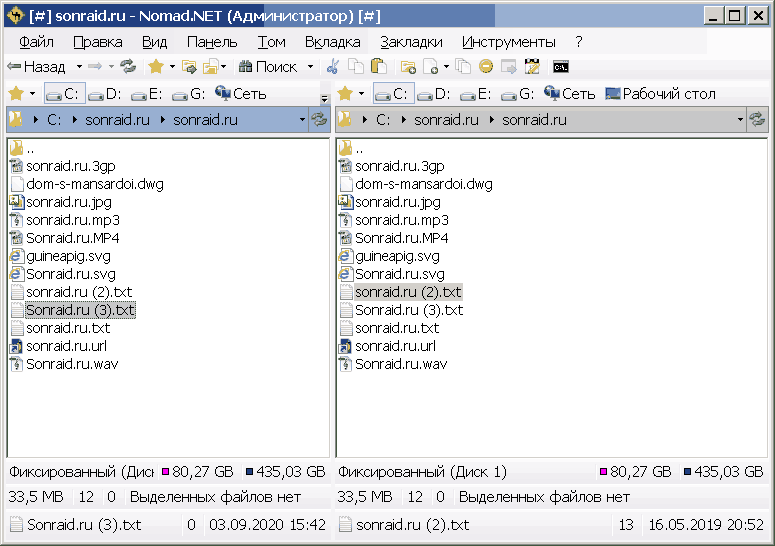The width and height of the screenshot is (775, 546).
Task: Click the refresh icon in the main toolbar
Action: pos(128,66)
